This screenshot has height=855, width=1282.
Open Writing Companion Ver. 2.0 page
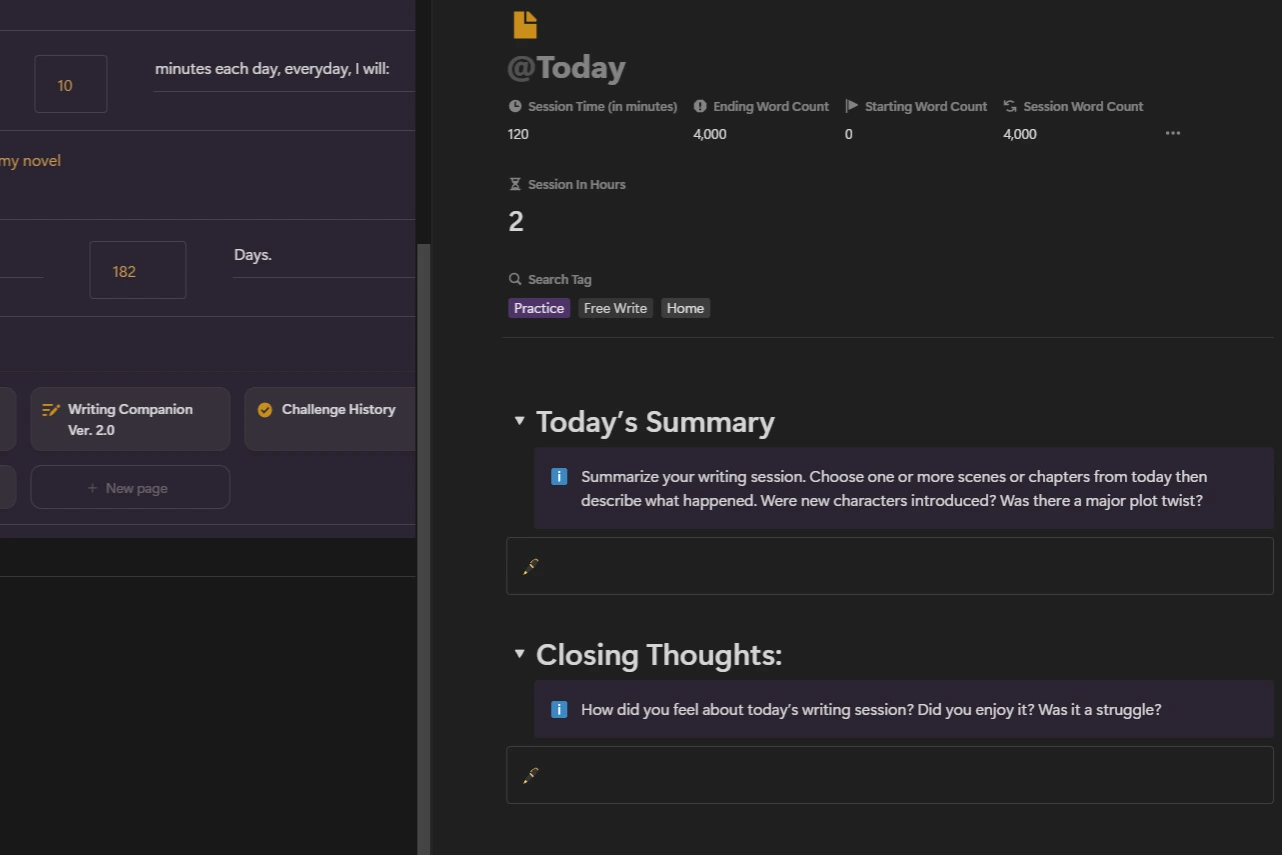click(130, 419)
